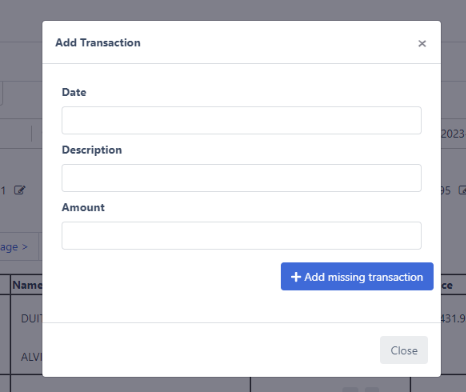Click the Name column header
The image size is (466, 392).
27,285
